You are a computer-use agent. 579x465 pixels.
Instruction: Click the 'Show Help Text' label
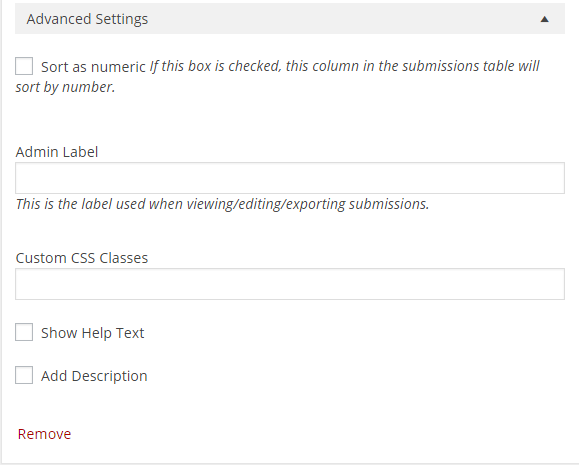point(92,333)
